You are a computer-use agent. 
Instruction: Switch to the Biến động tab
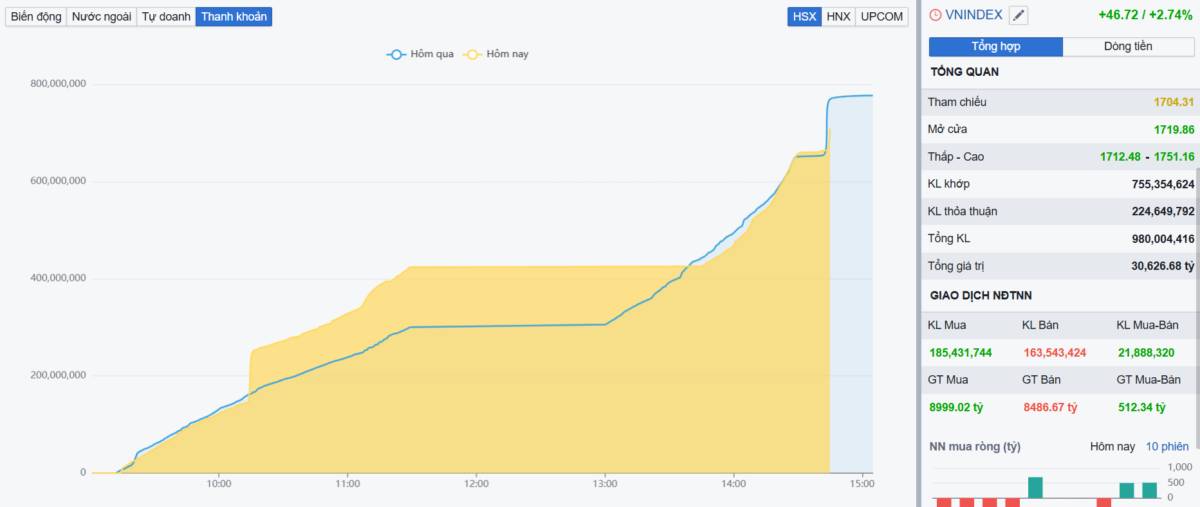(x=36, y=17)
